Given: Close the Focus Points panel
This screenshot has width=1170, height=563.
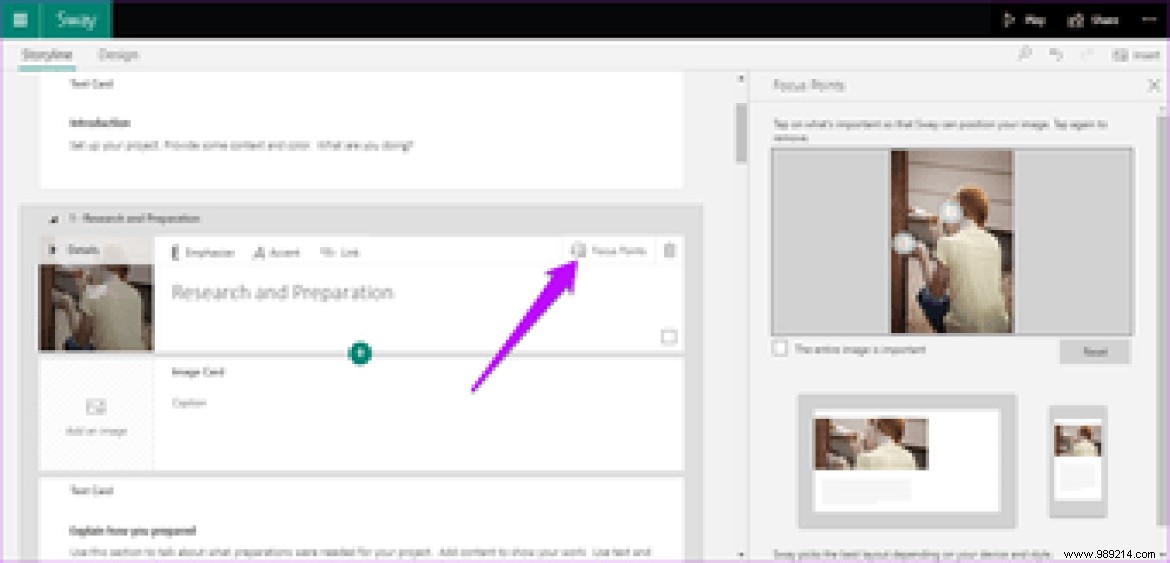Looking at the screenshot, I should (x=1154, y=86).
